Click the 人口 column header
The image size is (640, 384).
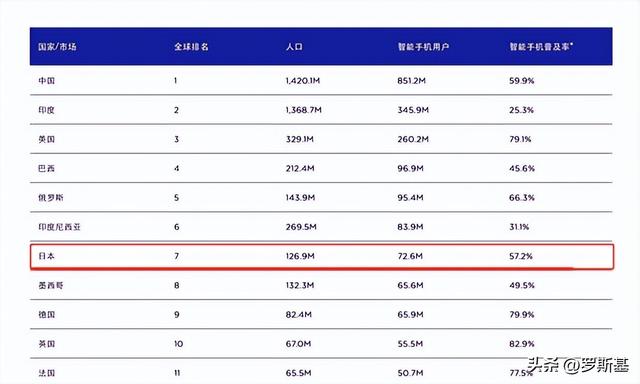tap(294, 47)
